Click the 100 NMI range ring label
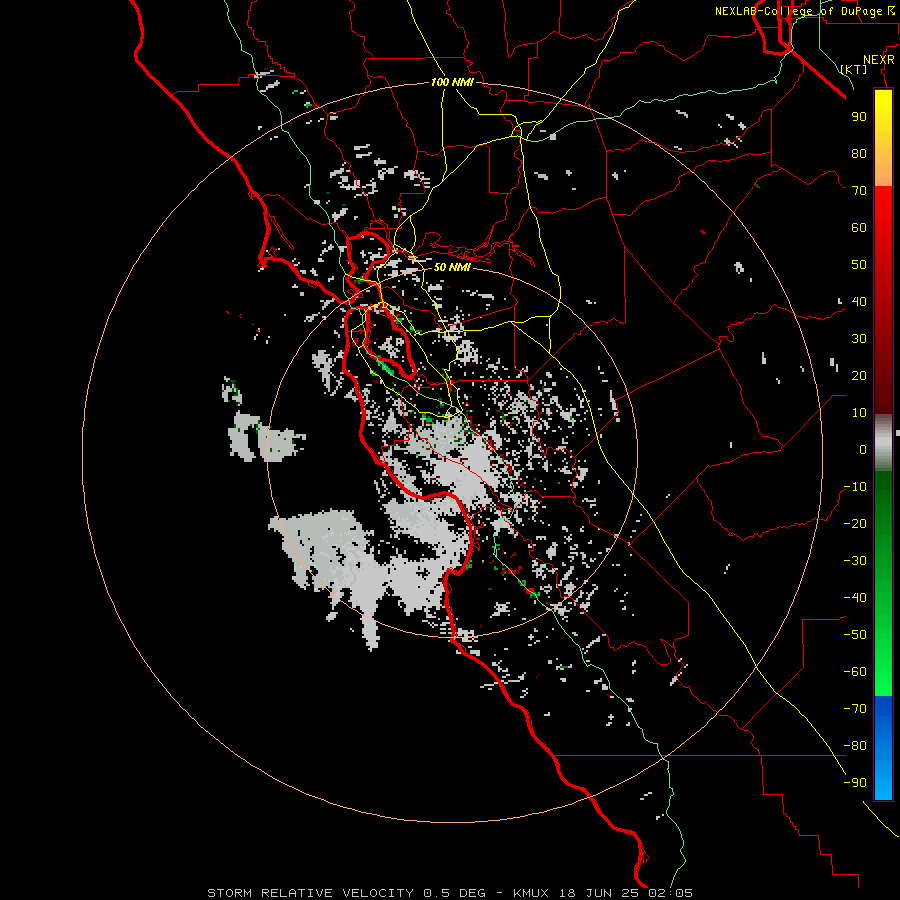This screenshot has width=900, height=900. click(x=452, y=82)
